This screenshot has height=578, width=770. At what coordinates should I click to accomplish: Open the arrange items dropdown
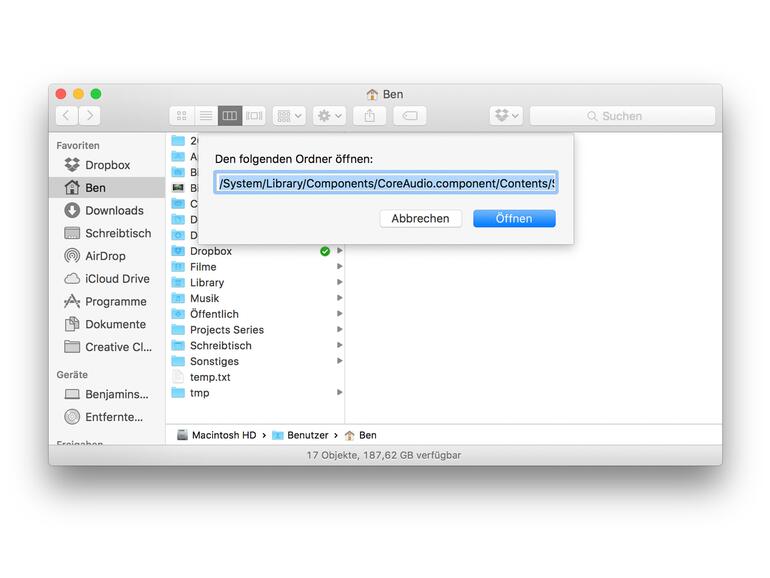click(289, 116)
